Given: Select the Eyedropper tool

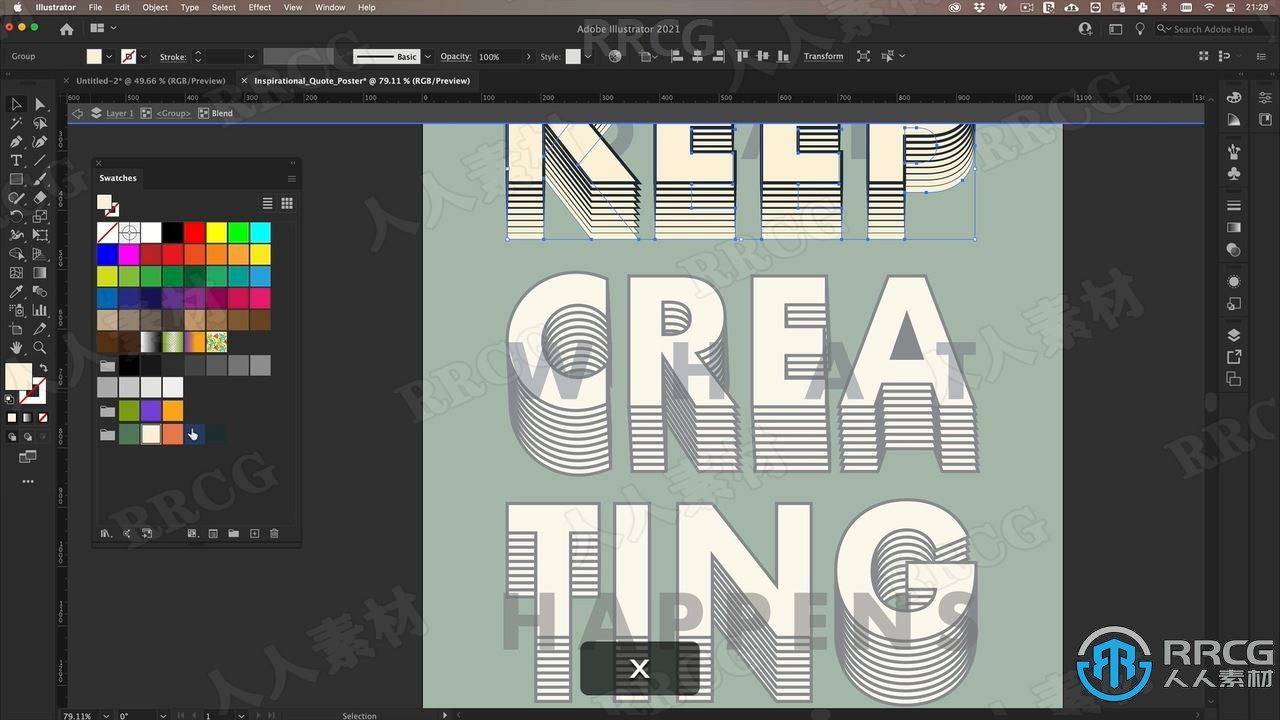Looking at the screenshot, I should click(x=16, y=291).
